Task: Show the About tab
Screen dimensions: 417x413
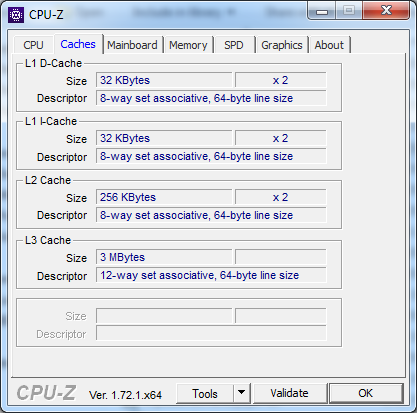Action: tap(329, 45)
